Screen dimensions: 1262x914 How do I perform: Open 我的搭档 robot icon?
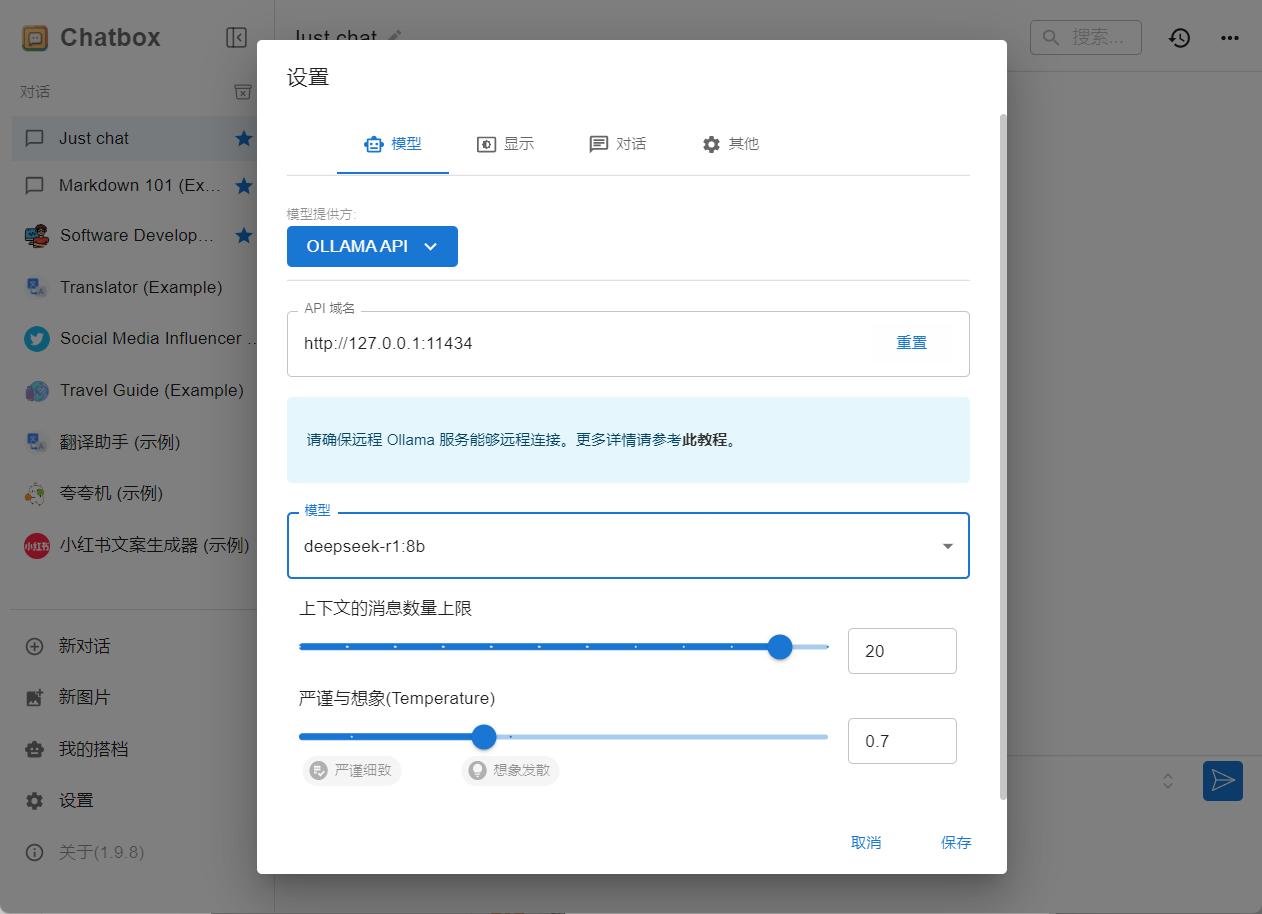tap(35, 749)
